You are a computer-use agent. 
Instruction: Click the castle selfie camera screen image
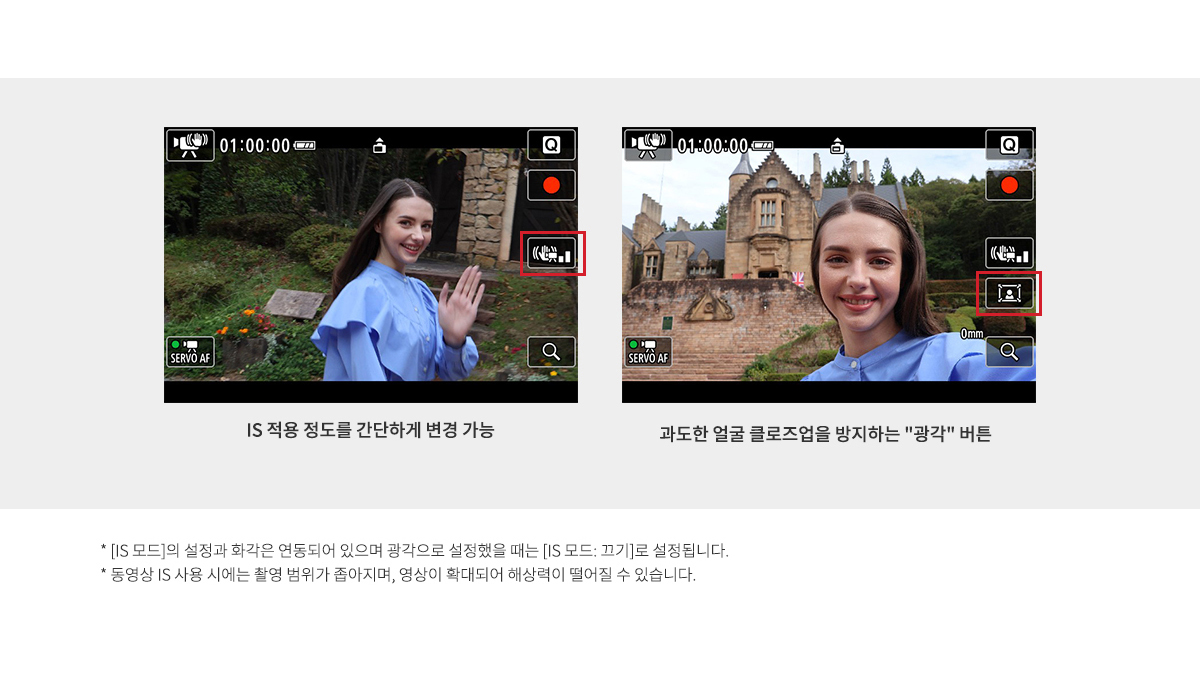pyautogui.click(x=829, y=265)
